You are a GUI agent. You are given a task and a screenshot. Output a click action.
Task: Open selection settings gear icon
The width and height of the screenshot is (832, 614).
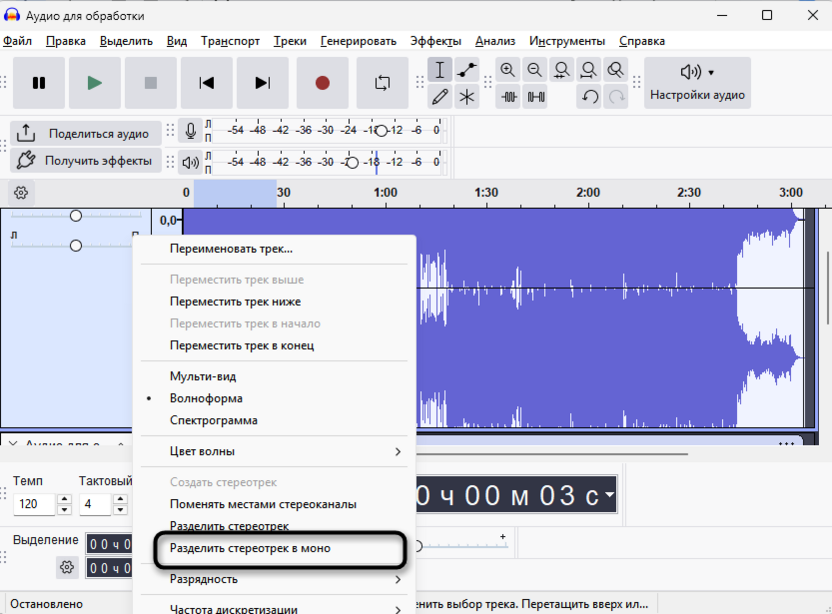click(x=67, y=567)
